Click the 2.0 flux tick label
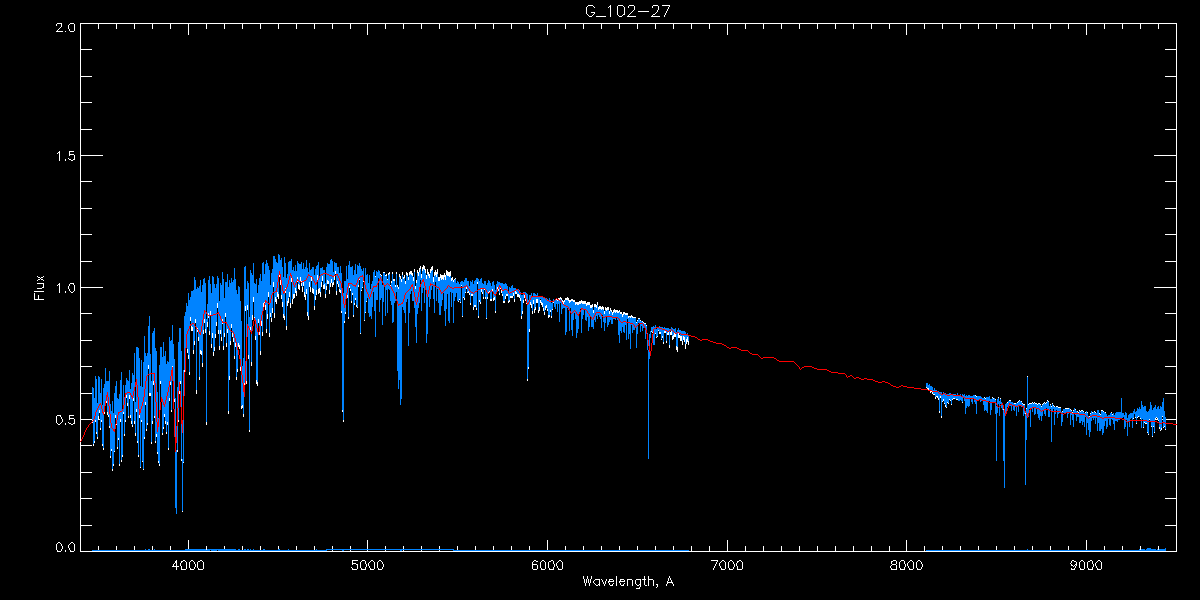 coord(65,28)
